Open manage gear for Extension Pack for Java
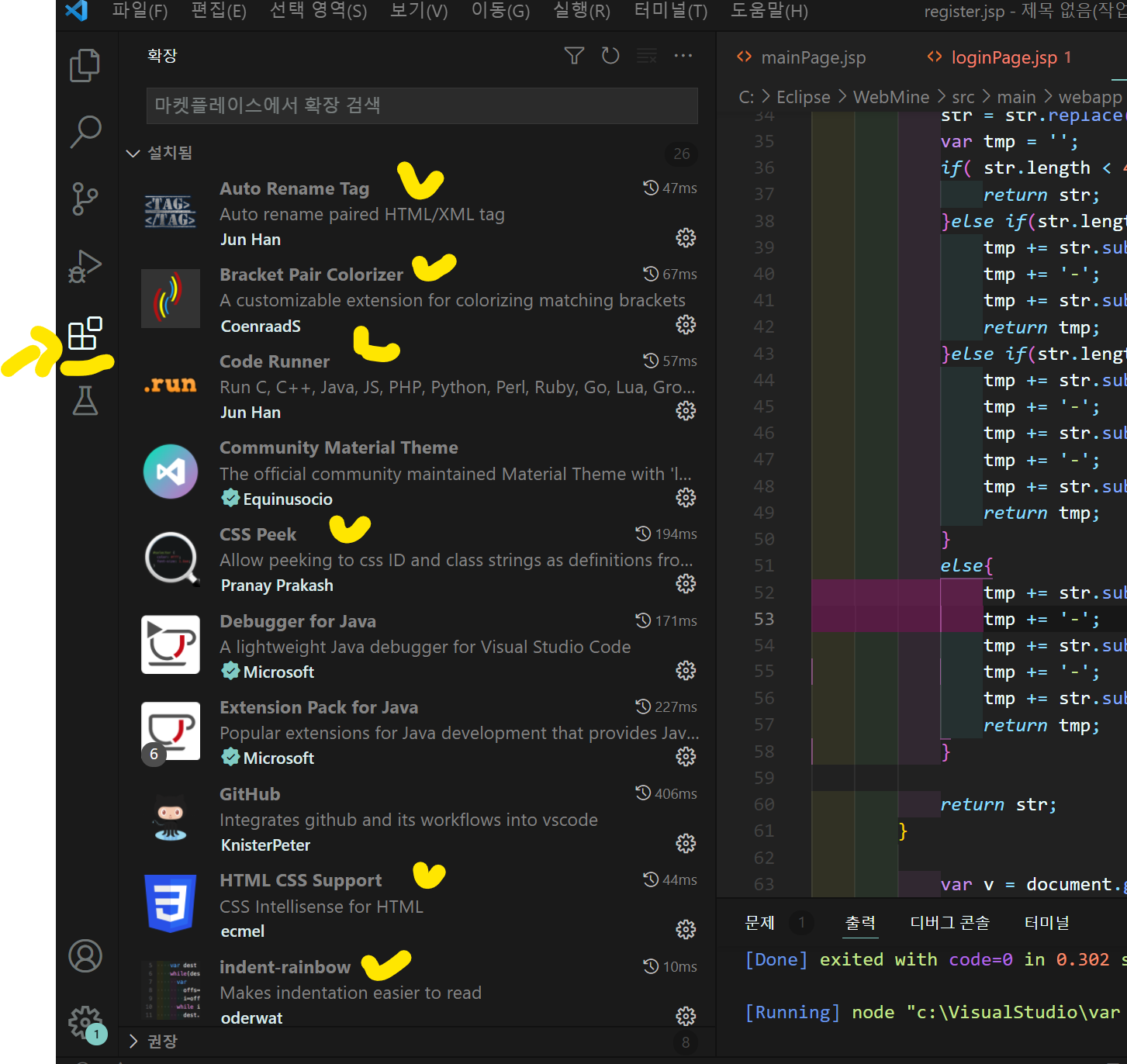Image resolution: width=1127 pixels, height=1064 pixels. [x=686, y=756]
